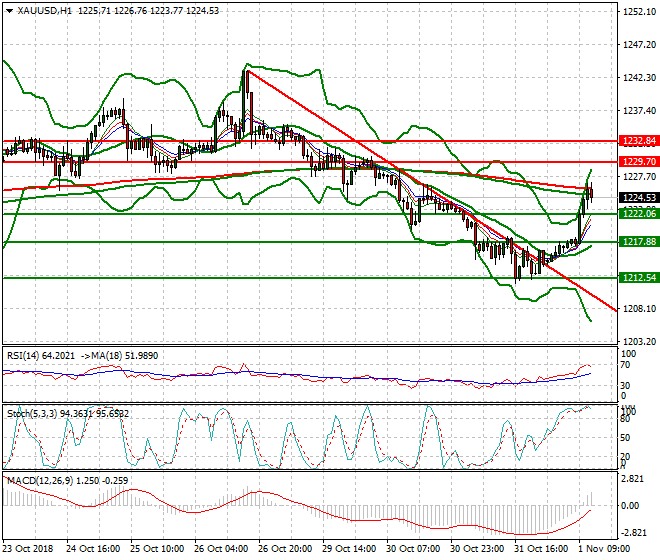The width and height of the screenshot is (660, 560).
Task: Click the 29 Oct 14:00 time label
Action: [349, 549]
